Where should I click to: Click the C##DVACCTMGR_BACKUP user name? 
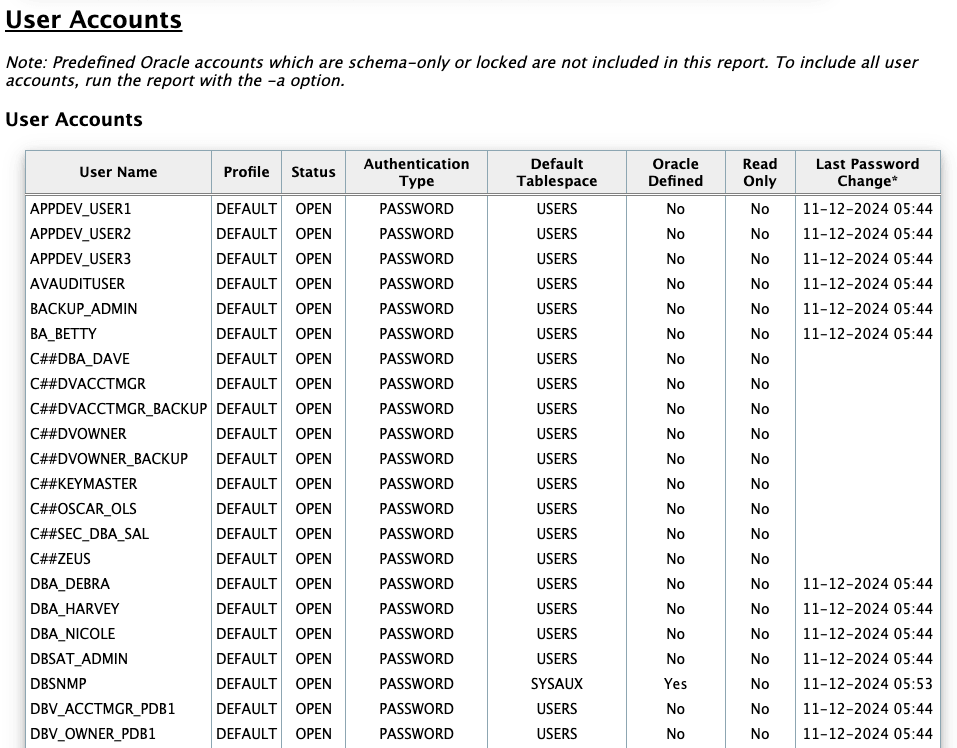(118, 409)
